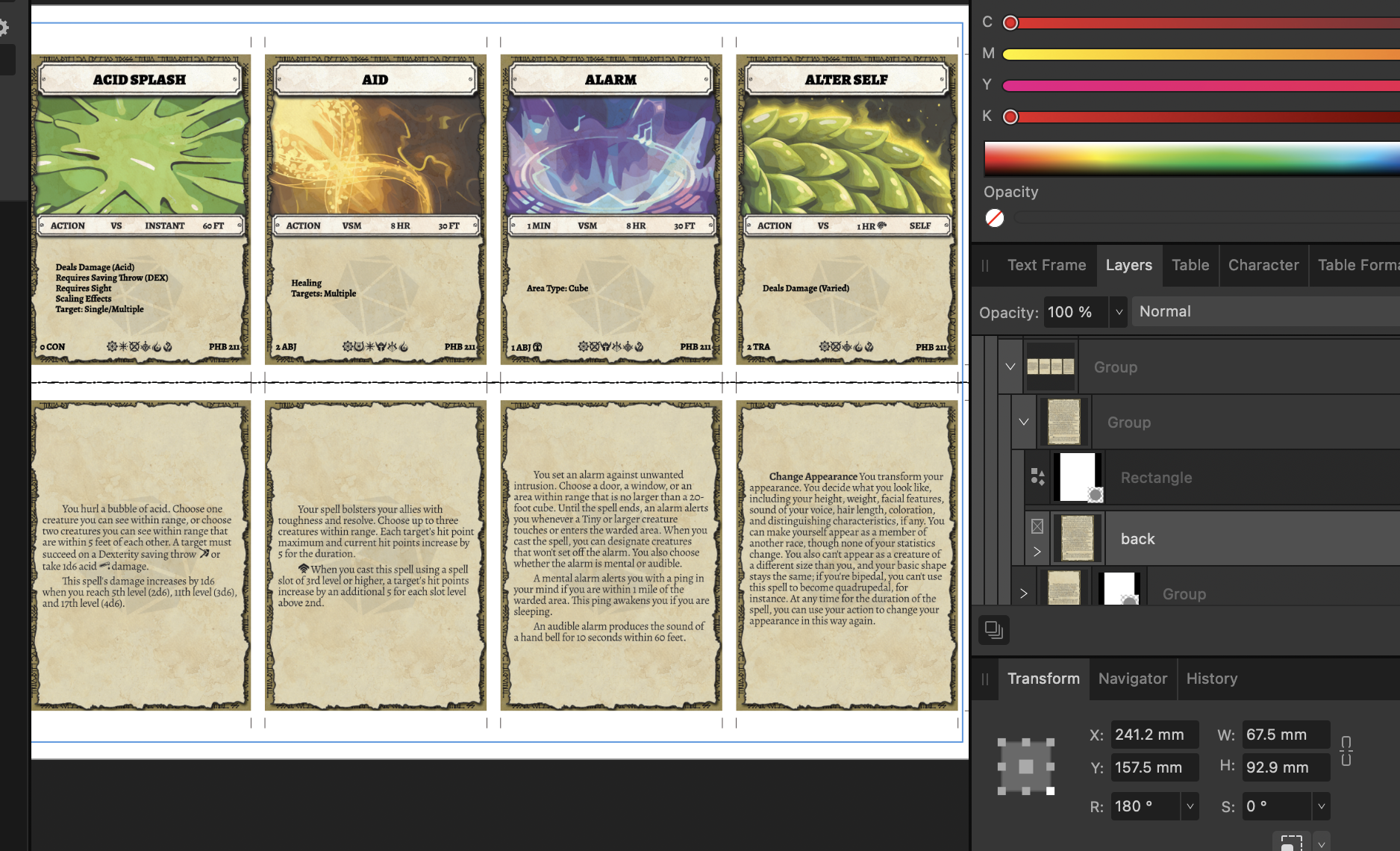1400x851 pixels.
Task: Open the dropdown arrow beside the dashed box icon
Action: coord(1321,844)
